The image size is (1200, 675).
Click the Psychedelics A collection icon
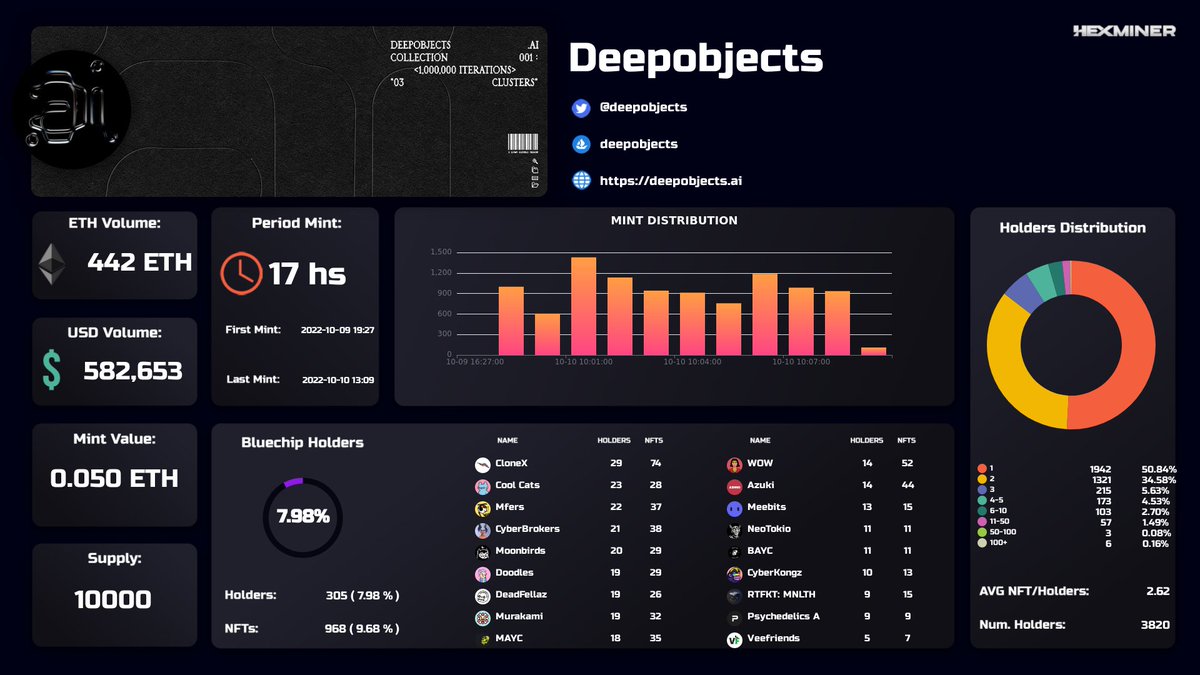pyautogui.click(x=735, y=618)
